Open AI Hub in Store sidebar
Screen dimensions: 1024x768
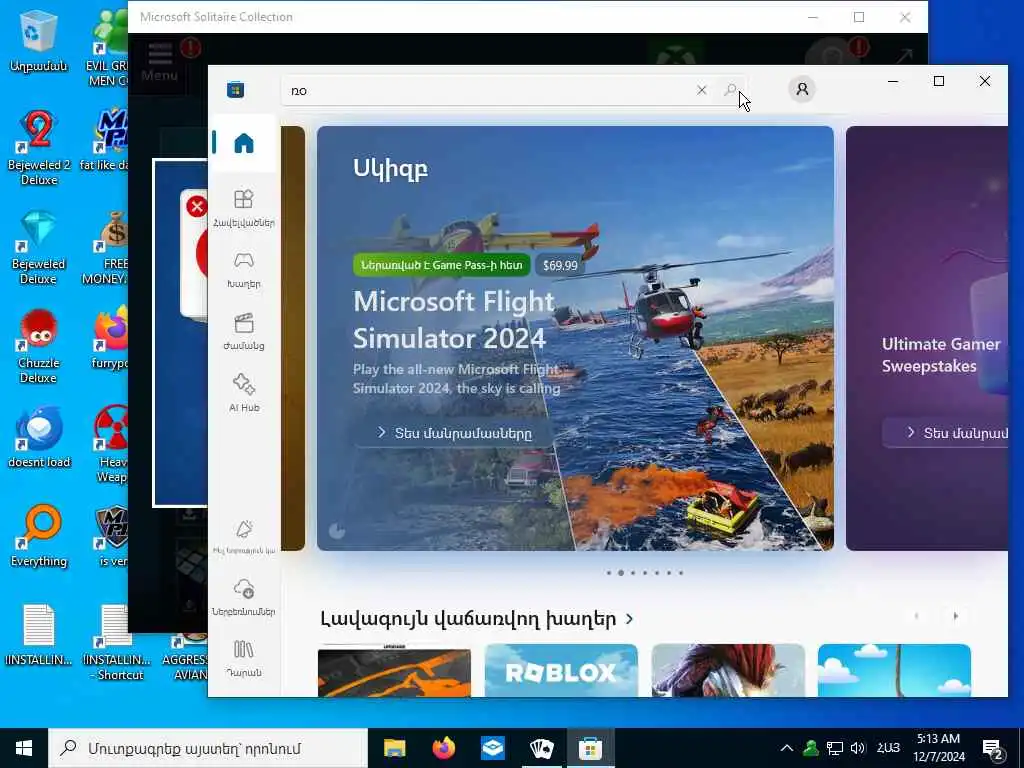coord(244,393)
